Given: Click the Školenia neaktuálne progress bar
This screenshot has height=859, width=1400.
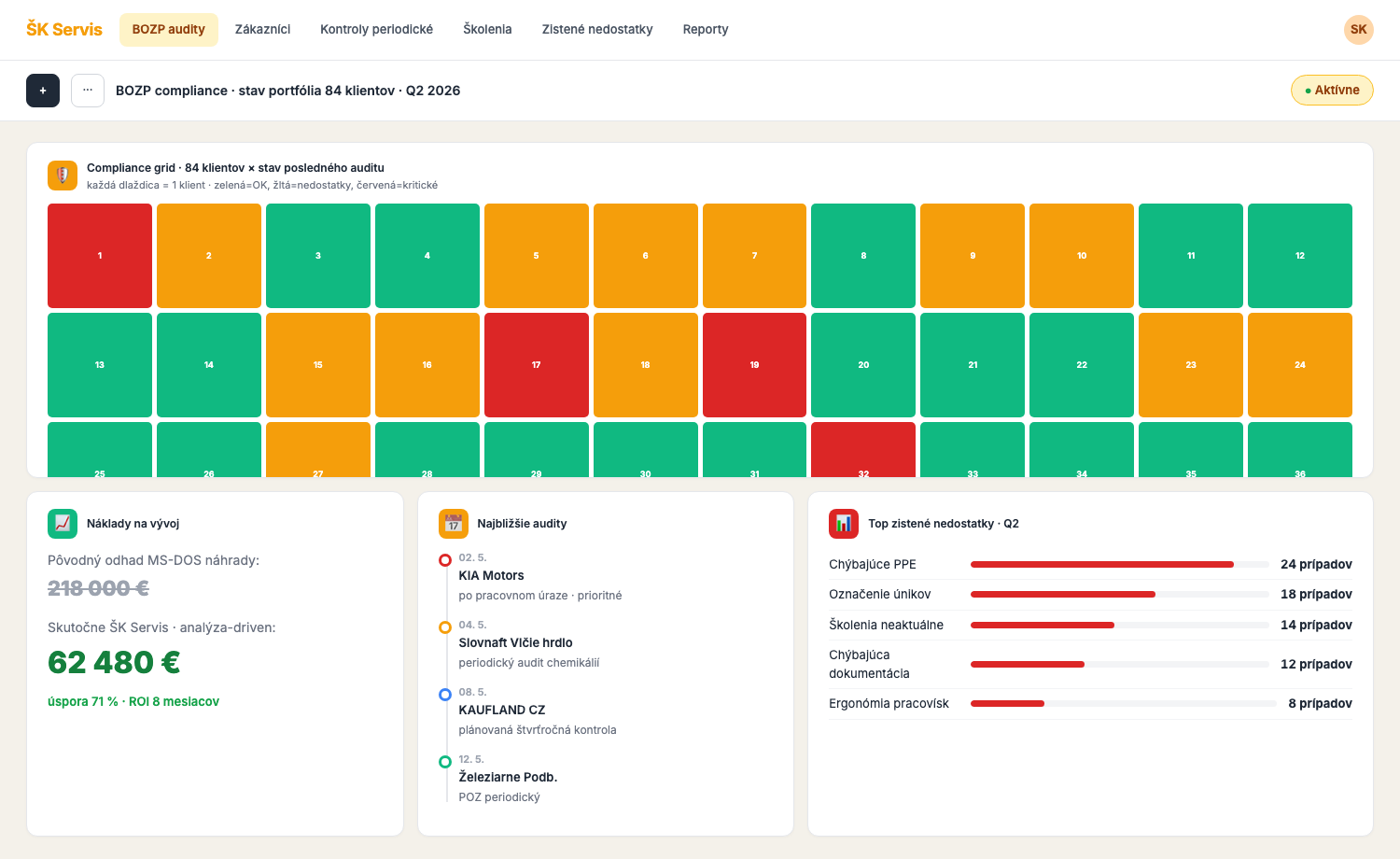Looking at the screenshot, I should click(1120, 626).
